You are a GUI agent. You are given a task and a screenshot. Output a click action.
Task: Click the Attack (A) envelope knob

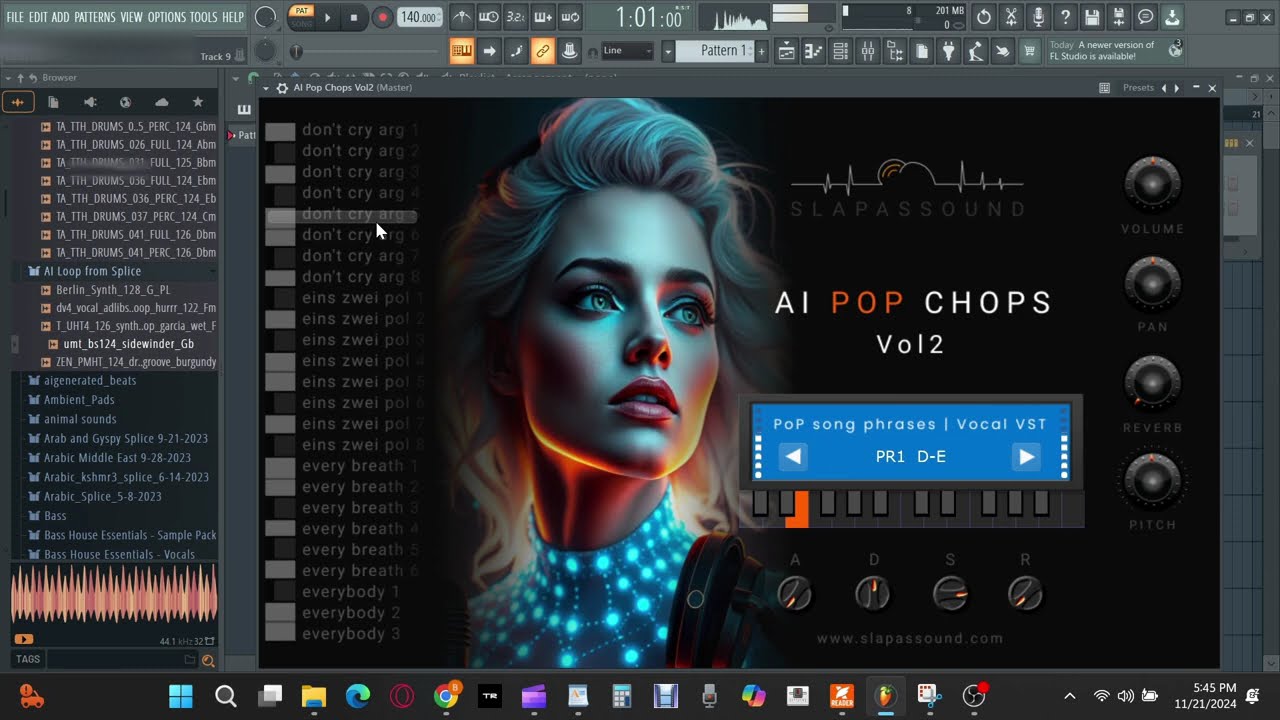click(795, 593)
